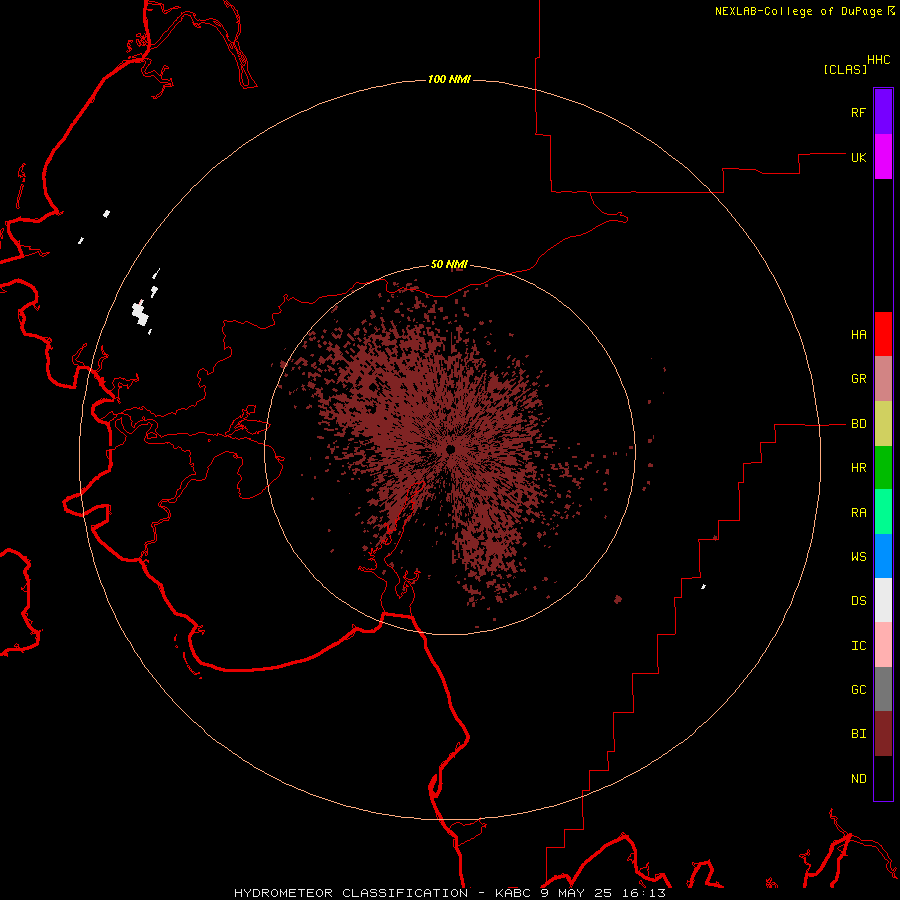
Task: Click the radar site center dot
Action: (x=451, y=449)
